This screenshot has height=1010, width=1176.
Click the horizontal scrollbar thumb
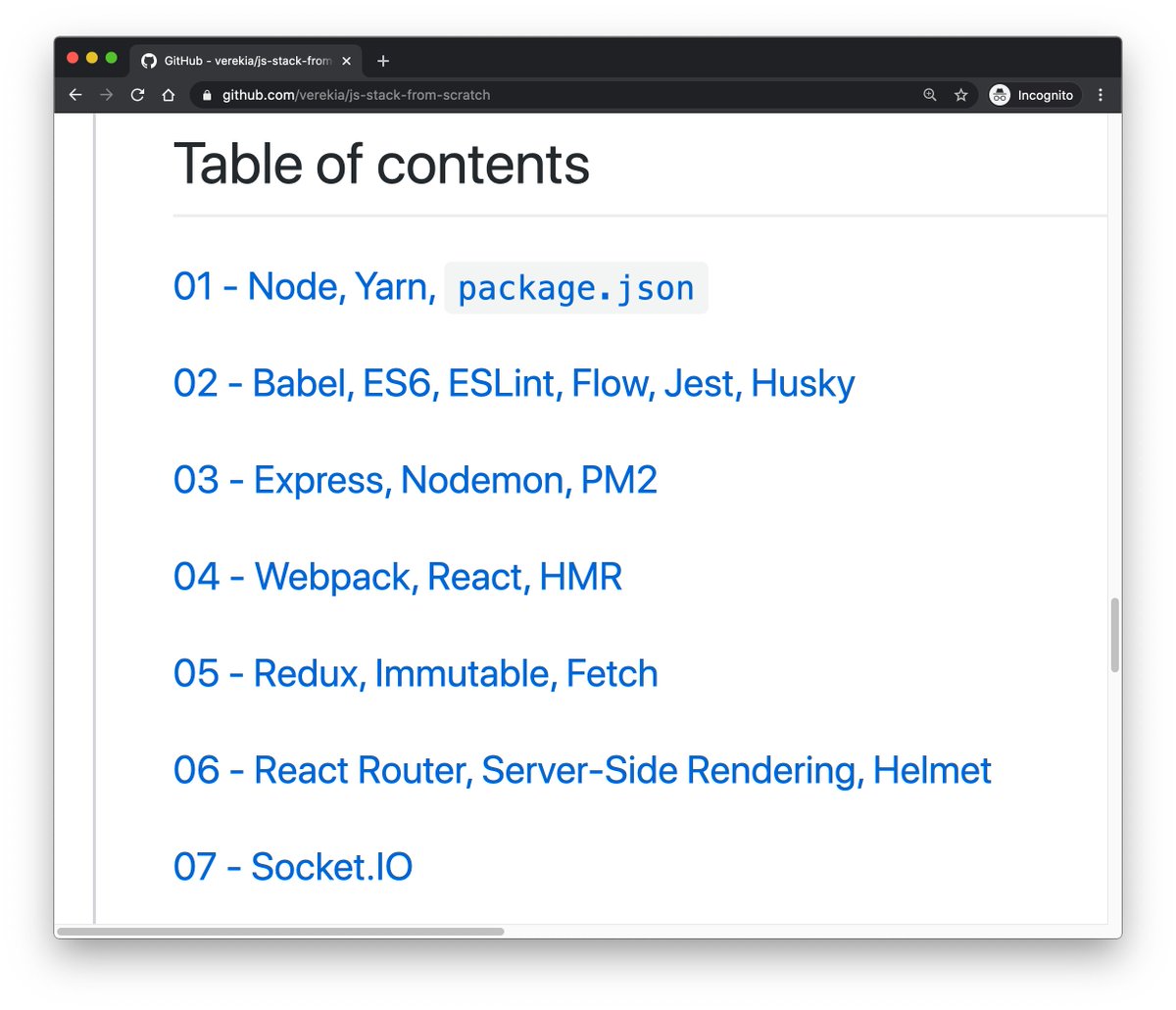coord(280,931)
